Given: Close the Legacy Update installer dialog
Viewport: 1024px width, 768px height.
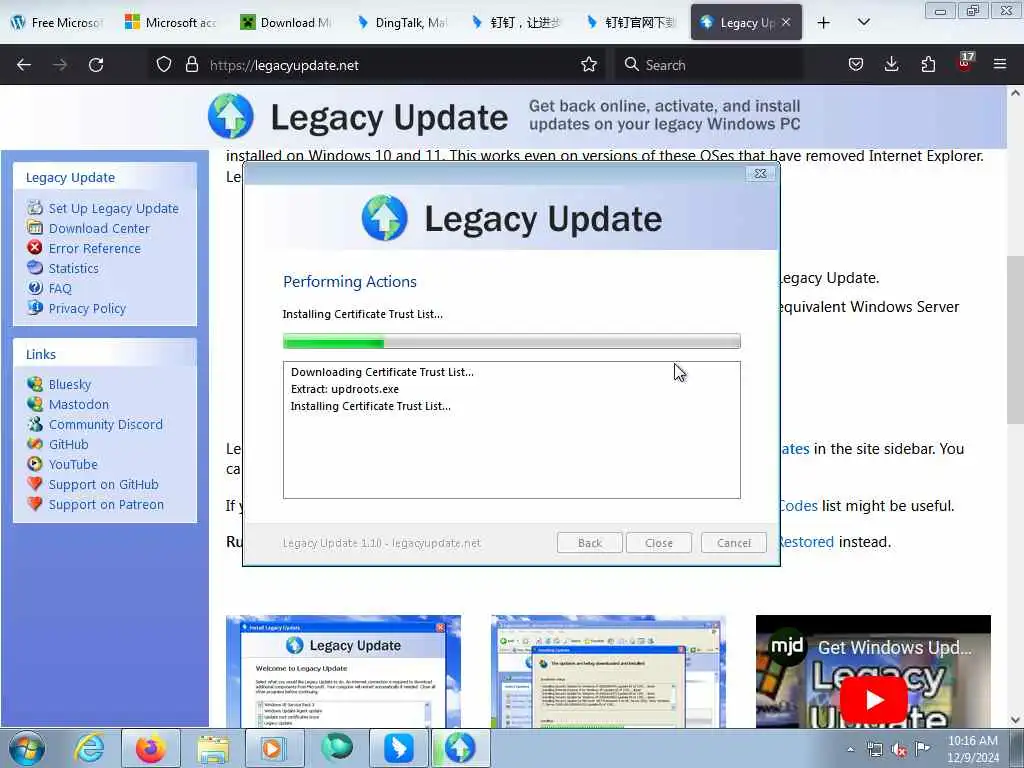Looking at the screenshot, I should [760, 174].
